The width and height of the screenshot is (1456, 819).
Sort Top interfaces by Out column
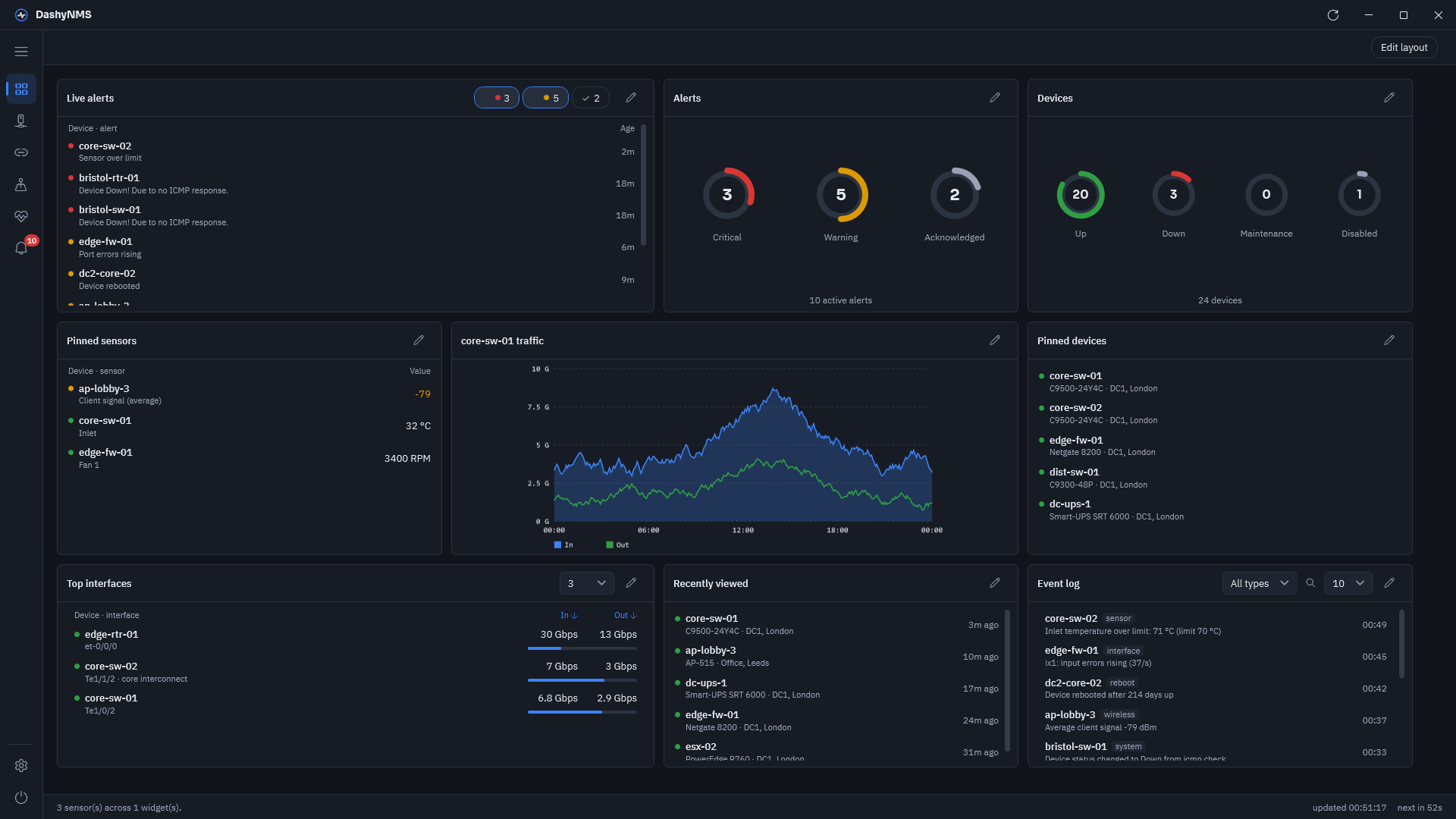point(626,615)
